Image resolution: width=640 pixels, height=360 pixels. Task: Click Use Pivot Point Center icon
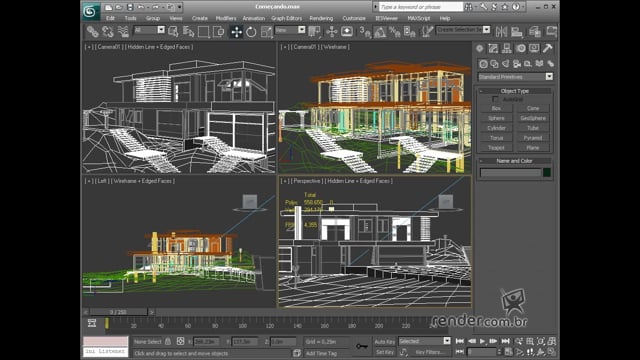click(x=314, y=31)
